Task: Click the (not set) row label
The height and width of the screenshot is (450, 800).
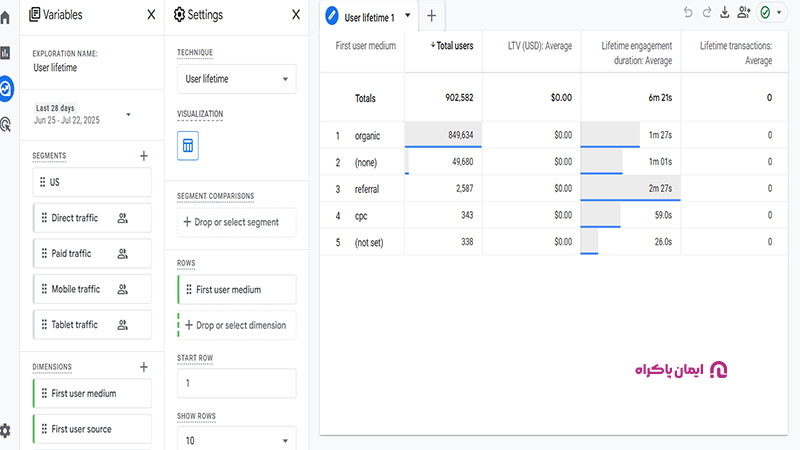Action: click(x=369, y=242)
